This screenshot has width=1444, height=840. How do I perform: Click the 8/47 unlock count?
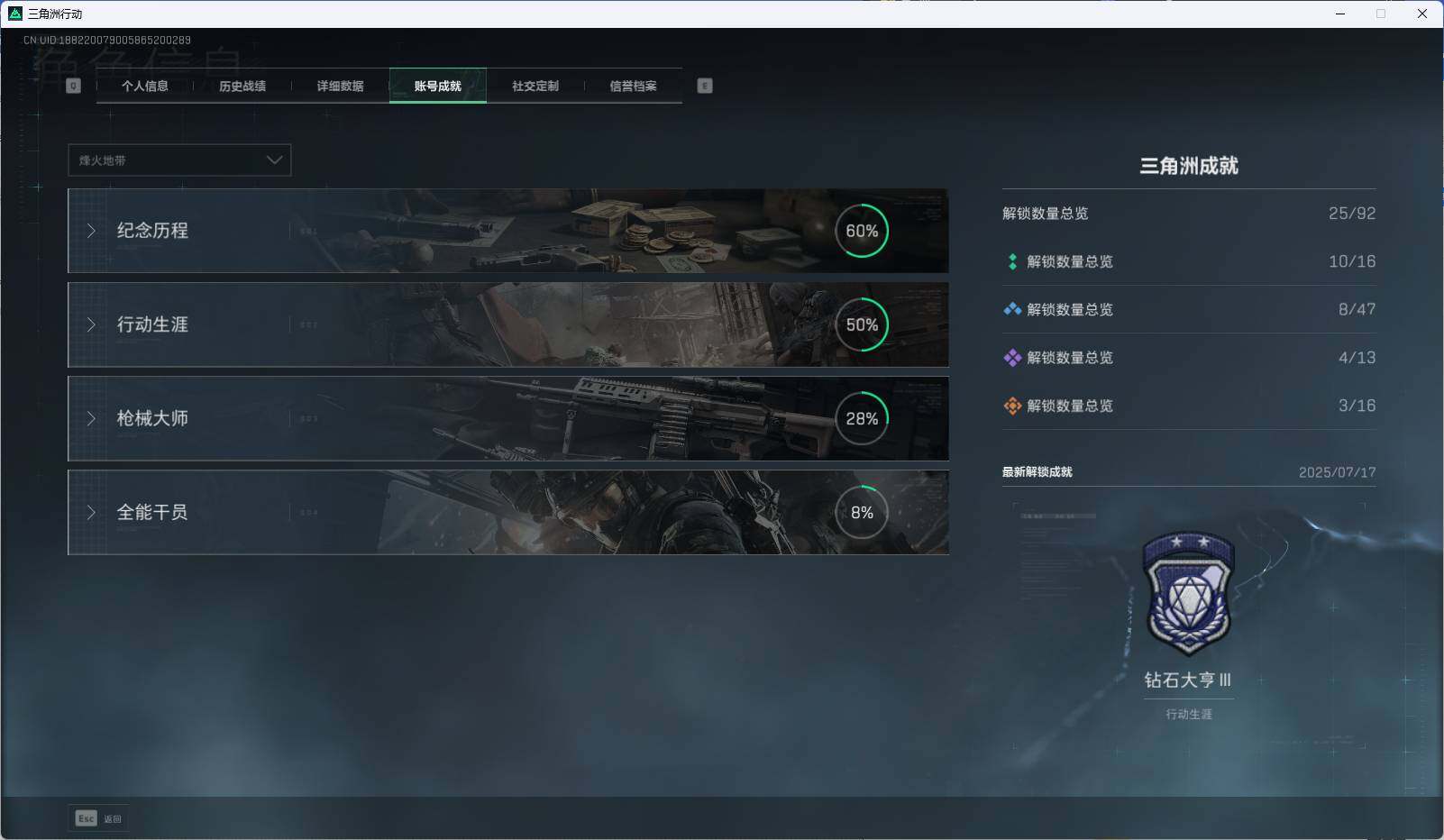click(1357, 309)
